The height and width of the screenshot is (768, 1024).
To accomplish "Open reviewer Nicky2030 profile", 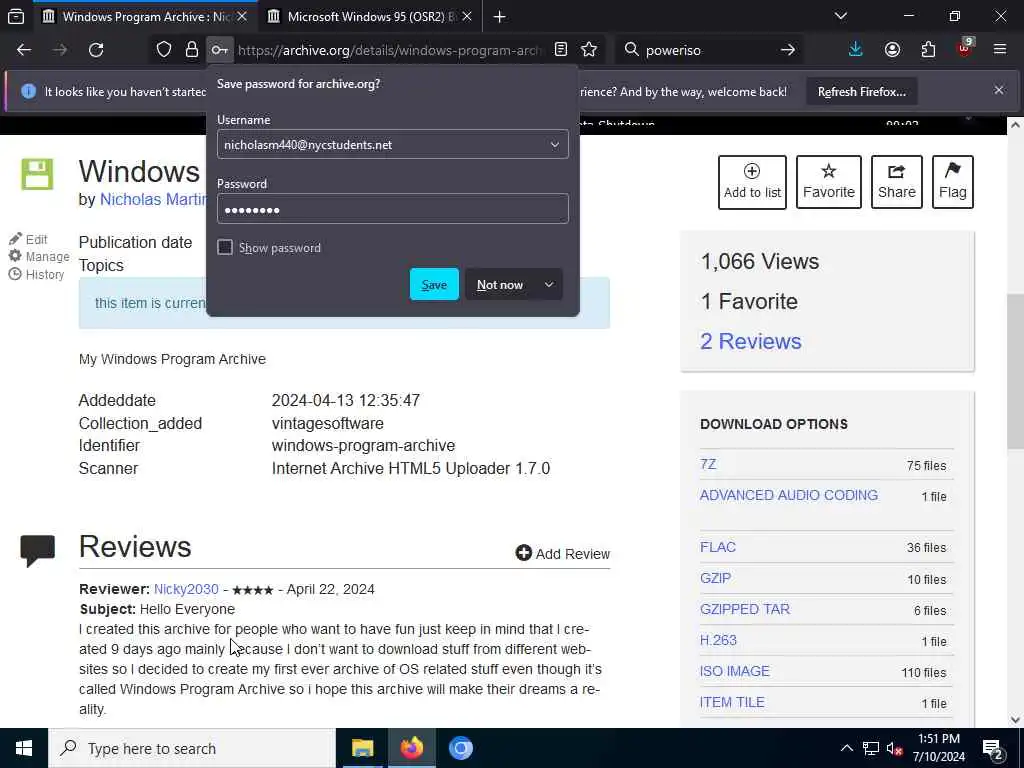I will pos(186,589).
